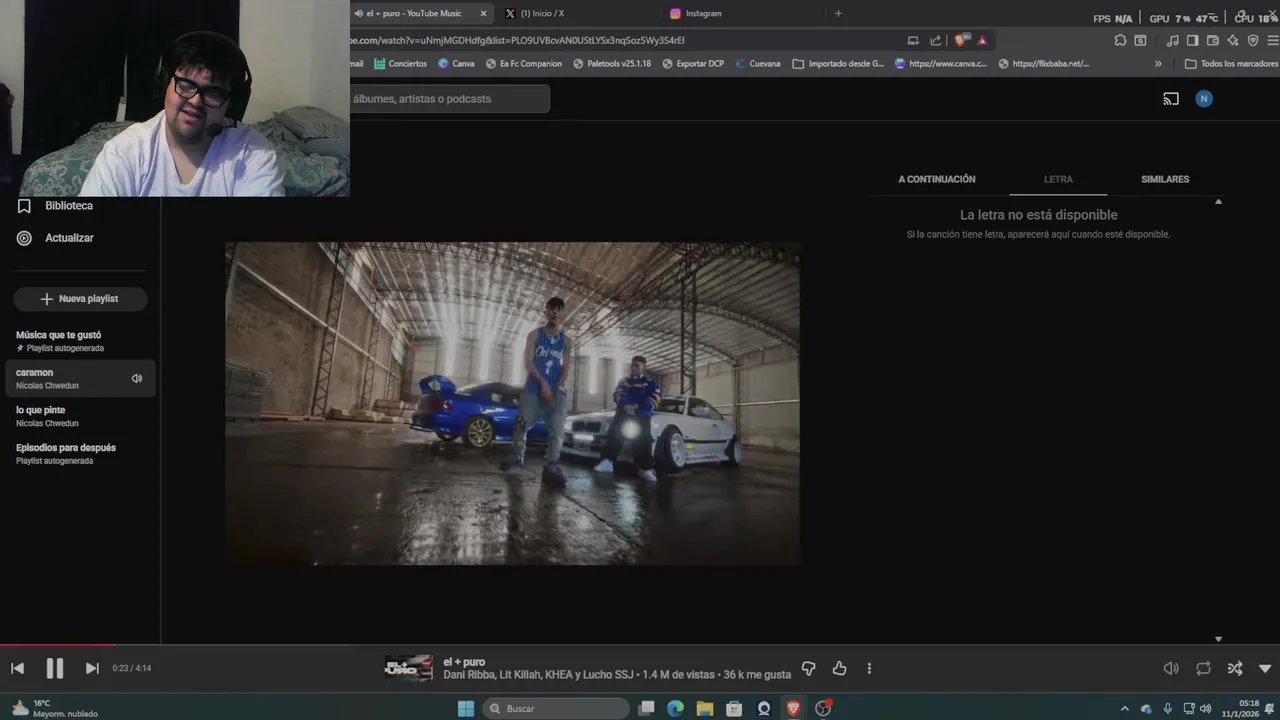Click the browser address bar URL
1280x720 pixels.
pos(517,40)
